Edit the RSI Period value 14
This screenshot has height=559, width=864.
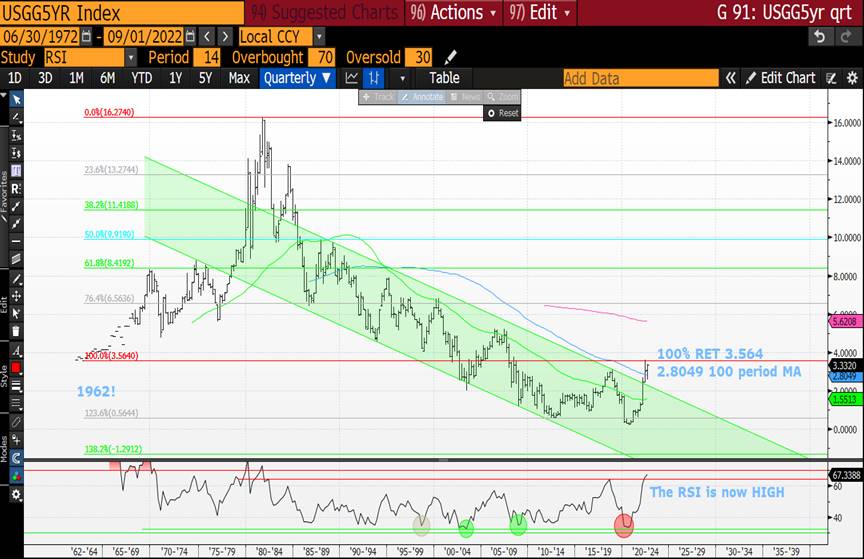point(208,57)
